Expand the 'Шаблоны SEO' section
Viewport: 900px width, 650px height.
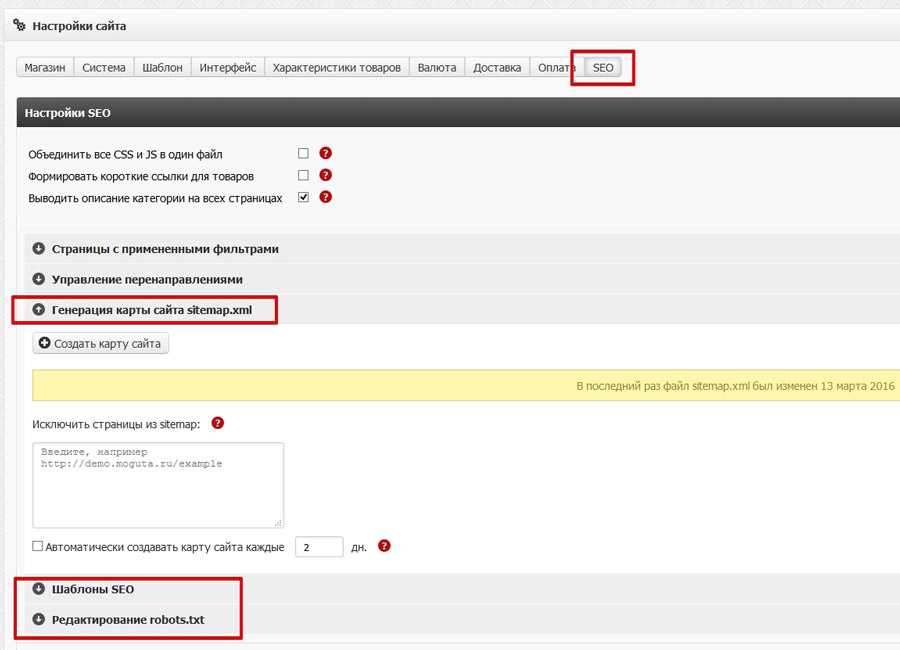tap(92, 589)
